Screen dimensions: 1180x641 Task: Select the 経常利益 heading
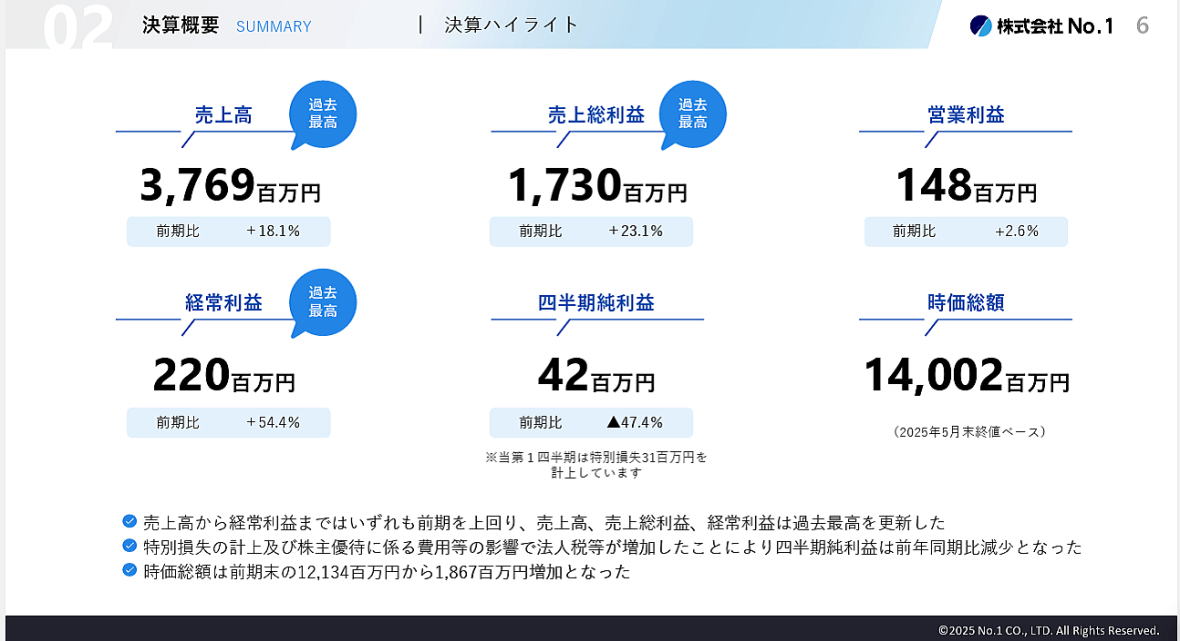pyautogui.click(x=224, y=302)
